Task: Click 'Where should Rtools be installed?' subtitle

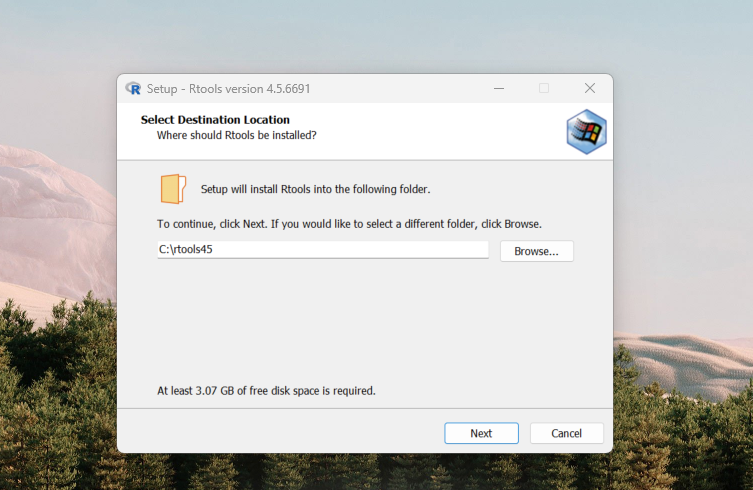Action: (237, 135)
